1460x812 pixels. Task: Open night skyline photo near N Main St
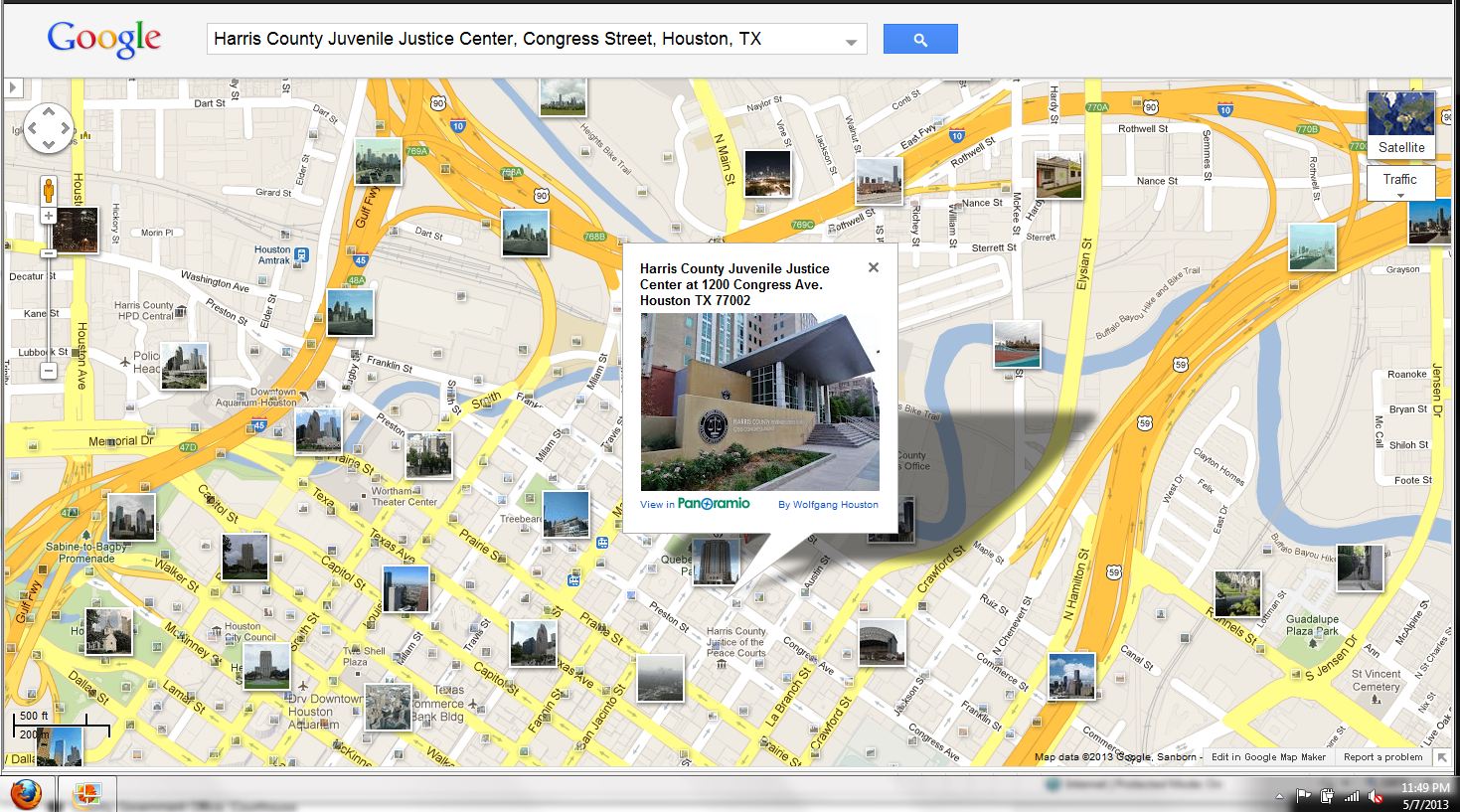pos(768,172)
